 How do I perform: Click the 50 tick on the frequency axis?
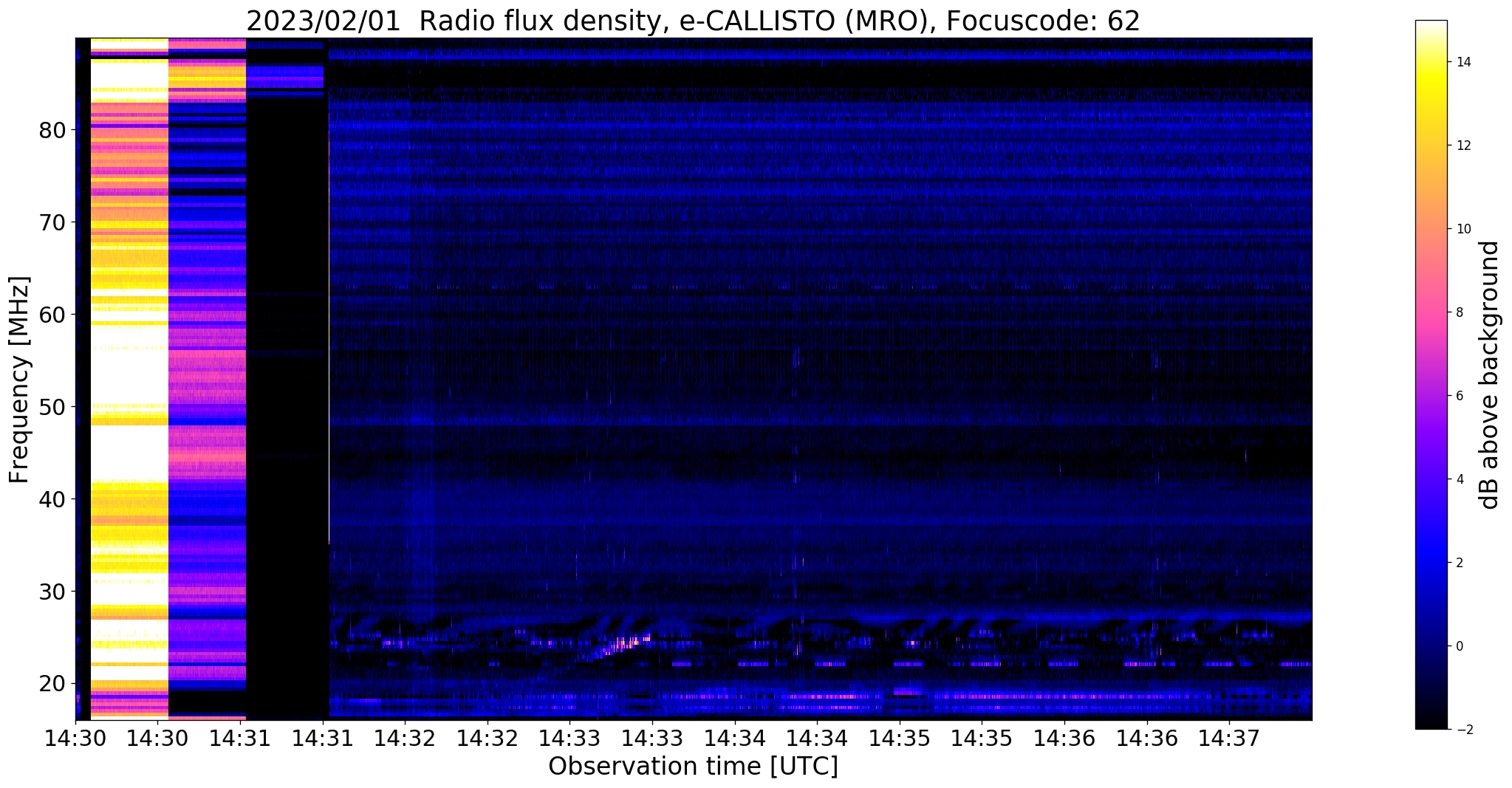pos(53,407)
